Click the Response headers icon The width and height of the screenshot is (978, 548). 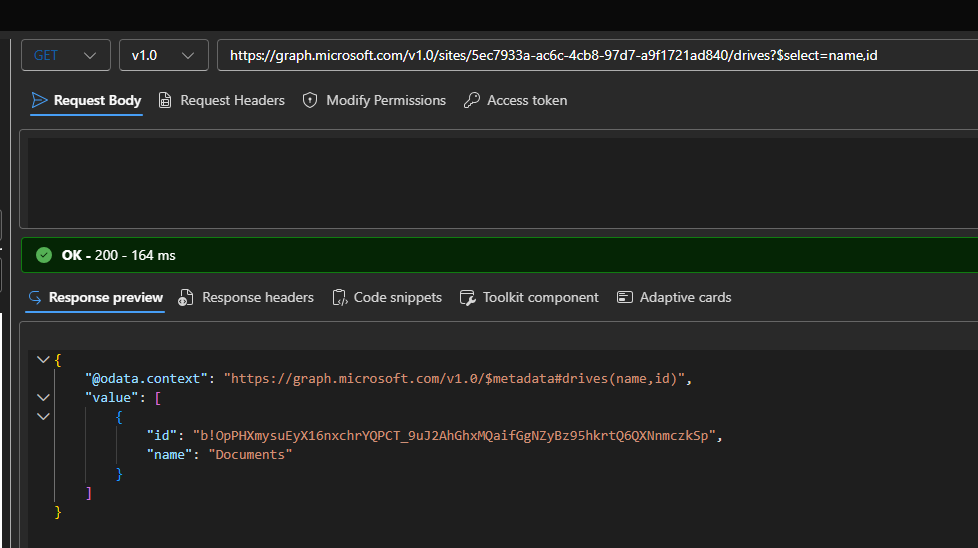(x=186, y=297)
